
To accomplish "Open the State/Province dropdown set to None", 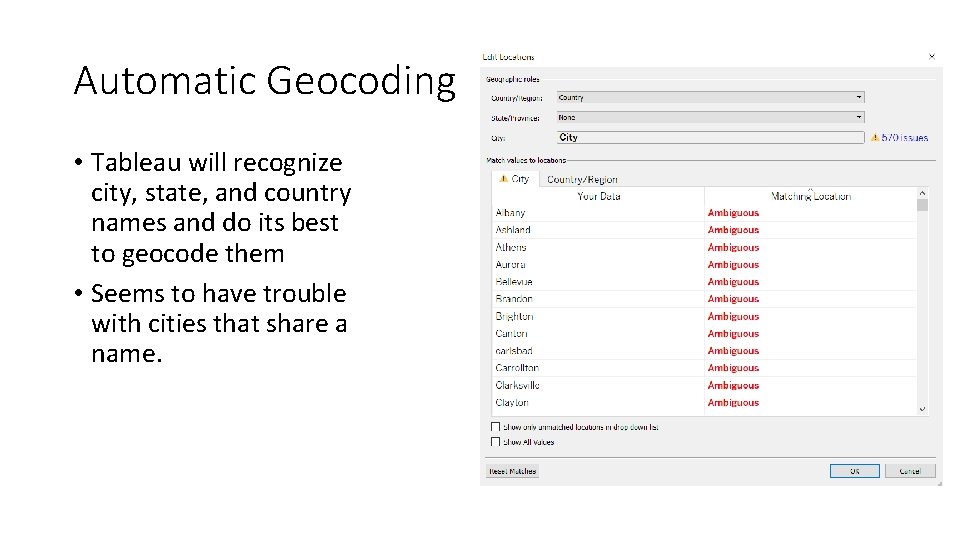I will click(x=710, y=117).
